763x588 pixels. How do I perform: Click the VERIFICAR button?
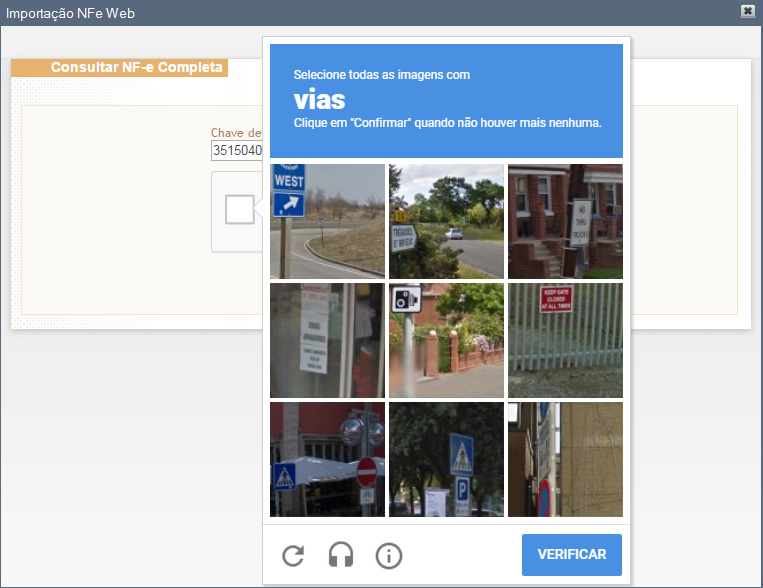(x=572, y=554)
